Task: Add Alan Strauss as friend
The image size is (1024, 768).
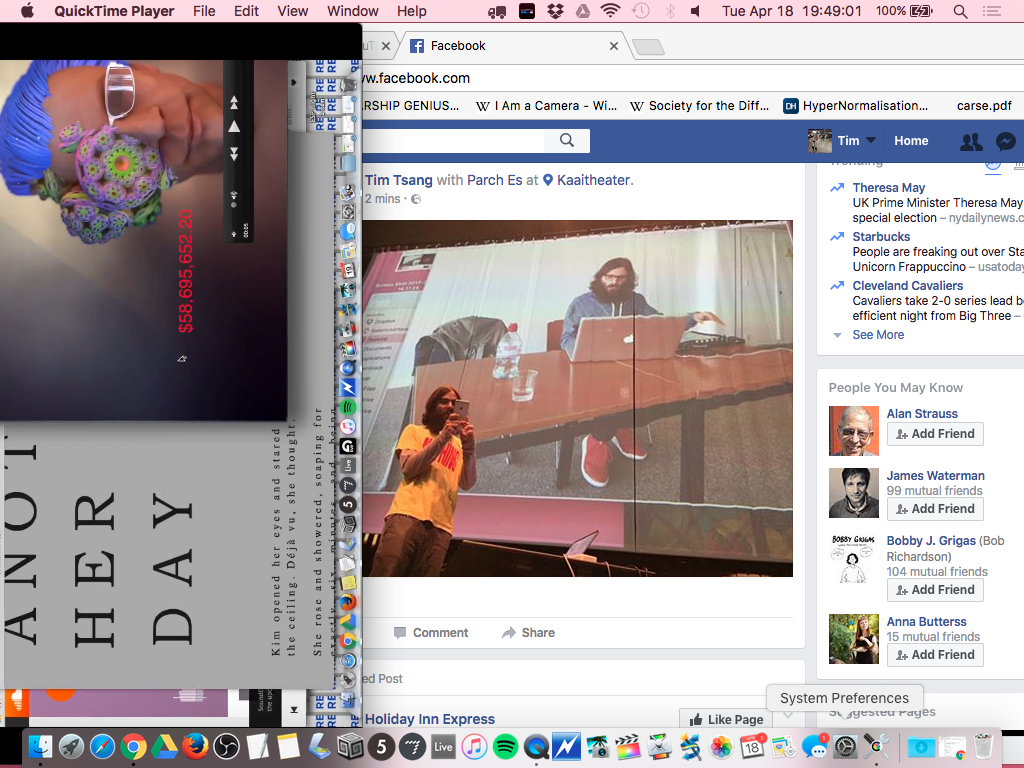Action: pyautogui.click(x=935, y=434)
